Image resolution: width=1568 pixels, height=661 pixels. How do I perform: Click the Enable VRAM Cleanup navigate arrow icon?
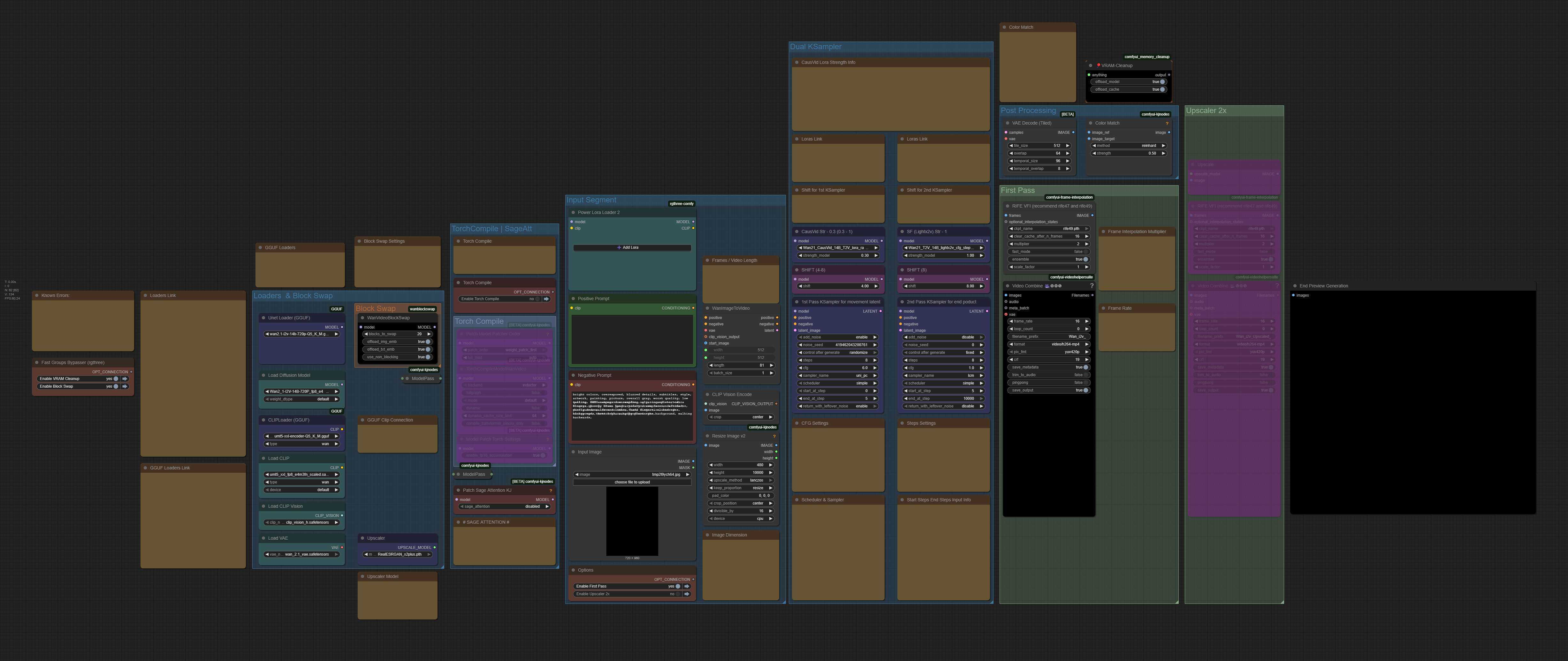125,379
